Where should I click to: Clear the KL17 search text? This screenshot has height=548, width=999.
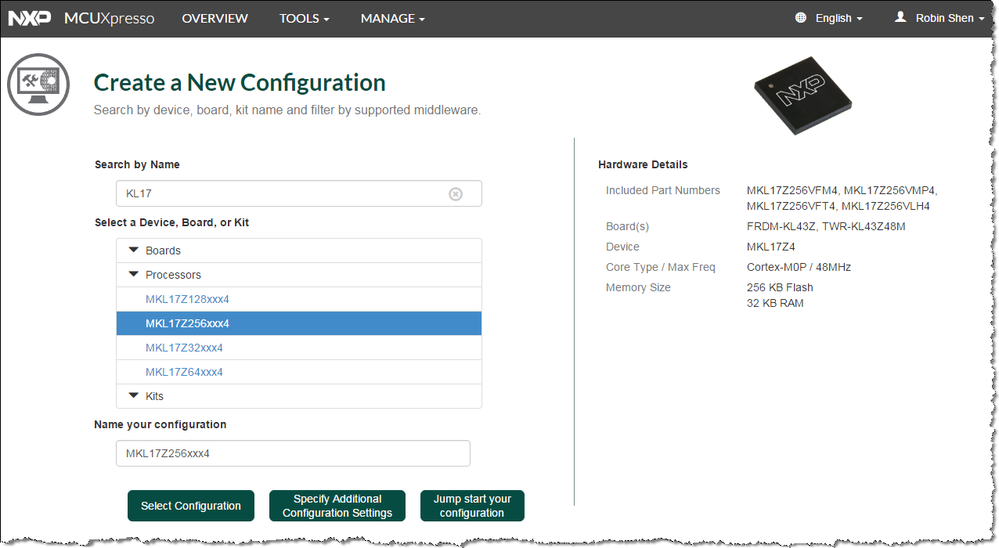coord(456,194)
